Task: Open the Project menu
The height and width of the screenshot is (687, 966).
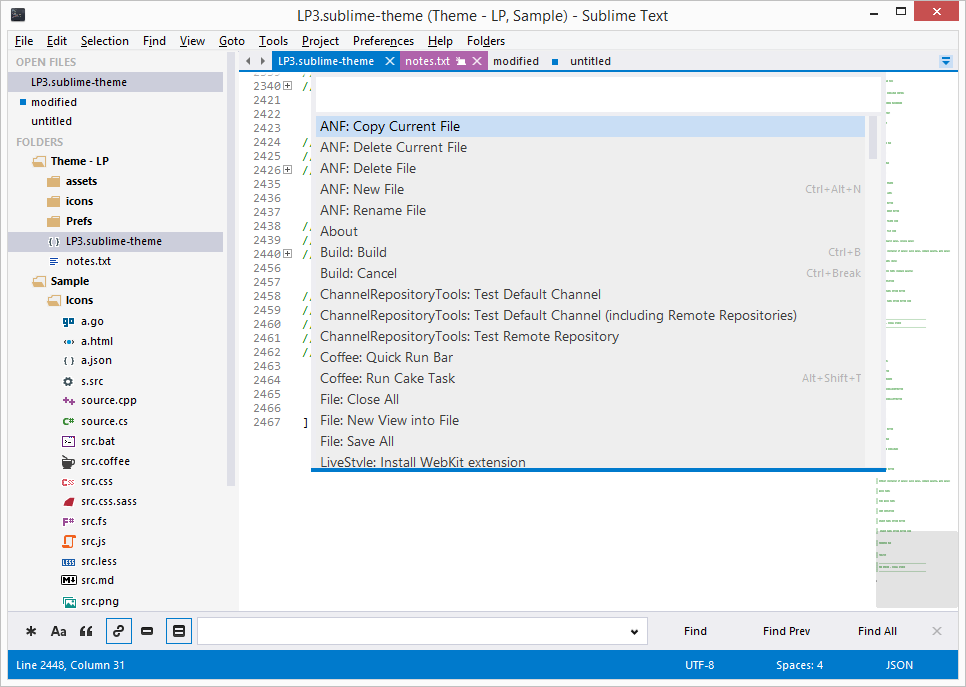Action: point(320,41)
